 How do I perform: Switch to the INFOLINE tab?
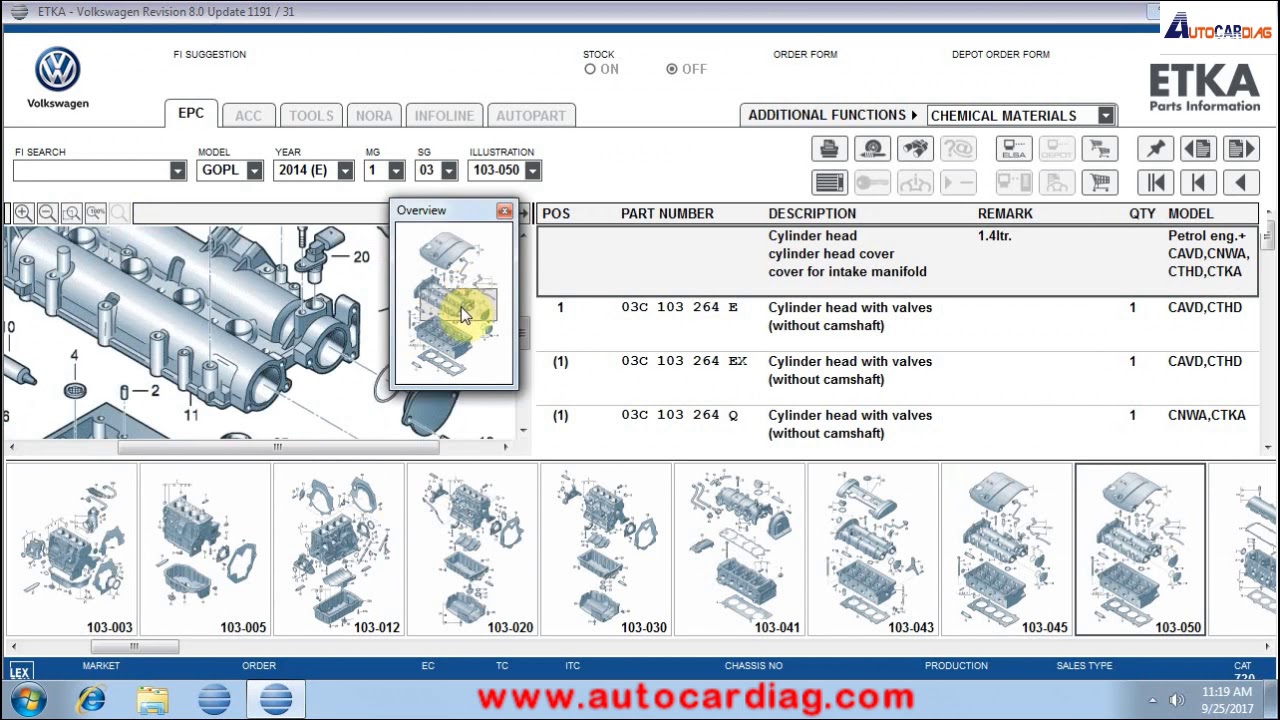444,116
